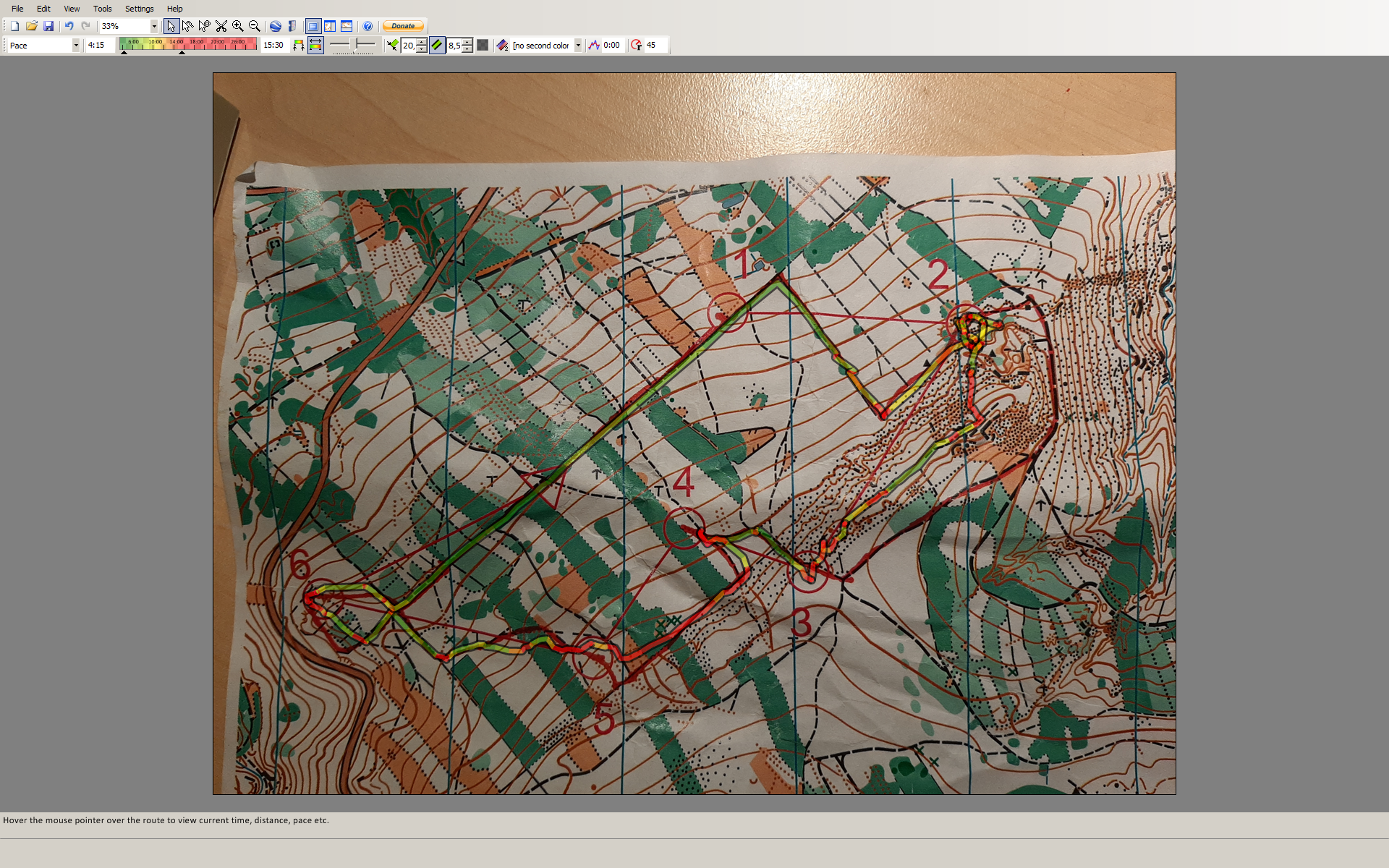Click the second color icon
Image resolution: width=1389 pixels, height=868 pixels.
tap(503, 45)
